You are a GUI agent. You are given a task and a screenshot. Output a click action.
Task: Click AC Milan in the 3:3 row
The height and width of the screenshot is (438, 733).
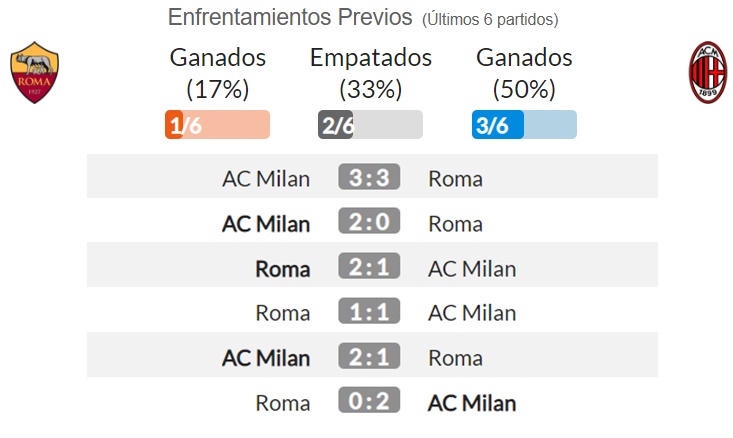tap(266, 179)
